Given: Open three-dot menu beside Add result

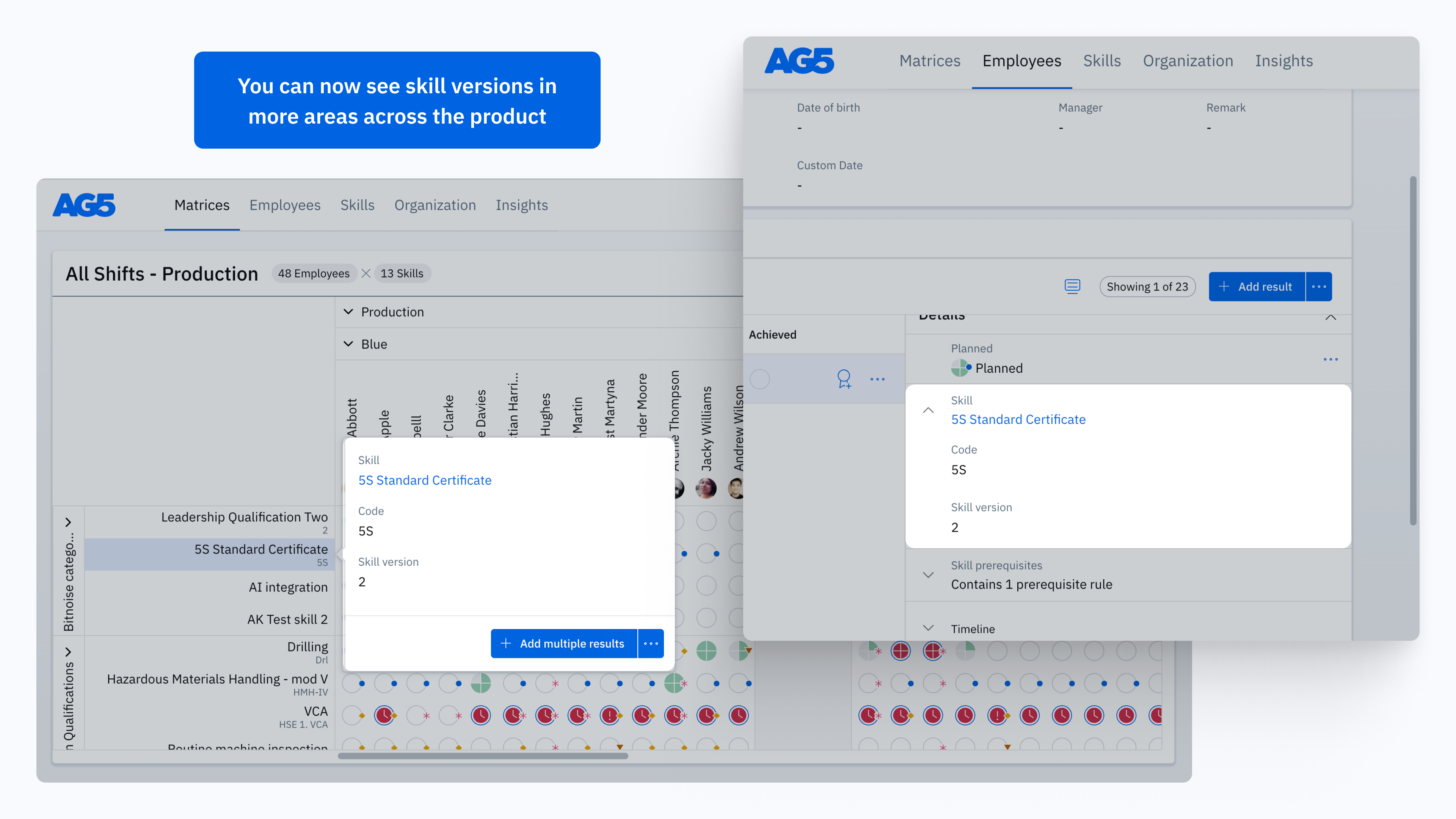Looking at the screenshot, I should click(x=1319, y=287).
